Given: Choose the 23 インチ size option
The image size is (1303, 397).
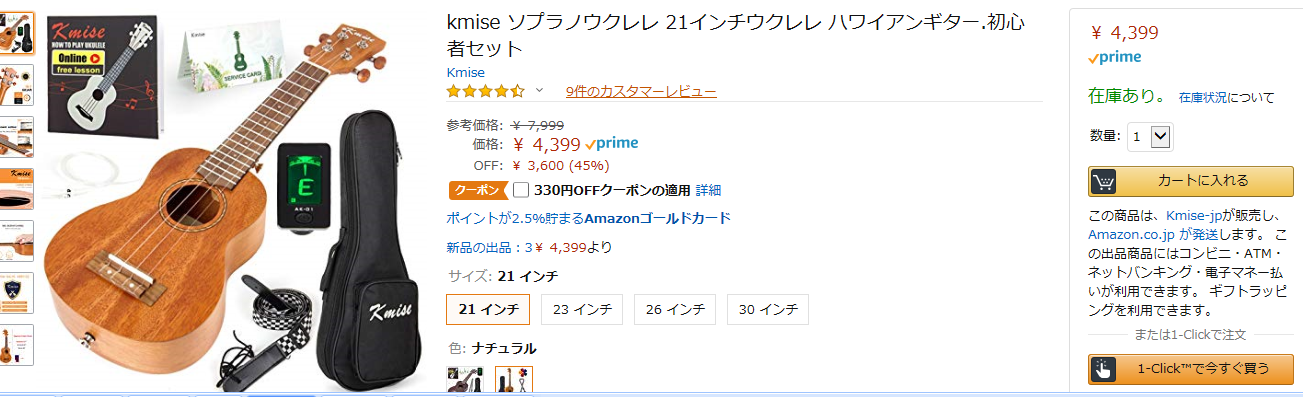Looking at the screenshot, I should point(582,309).
